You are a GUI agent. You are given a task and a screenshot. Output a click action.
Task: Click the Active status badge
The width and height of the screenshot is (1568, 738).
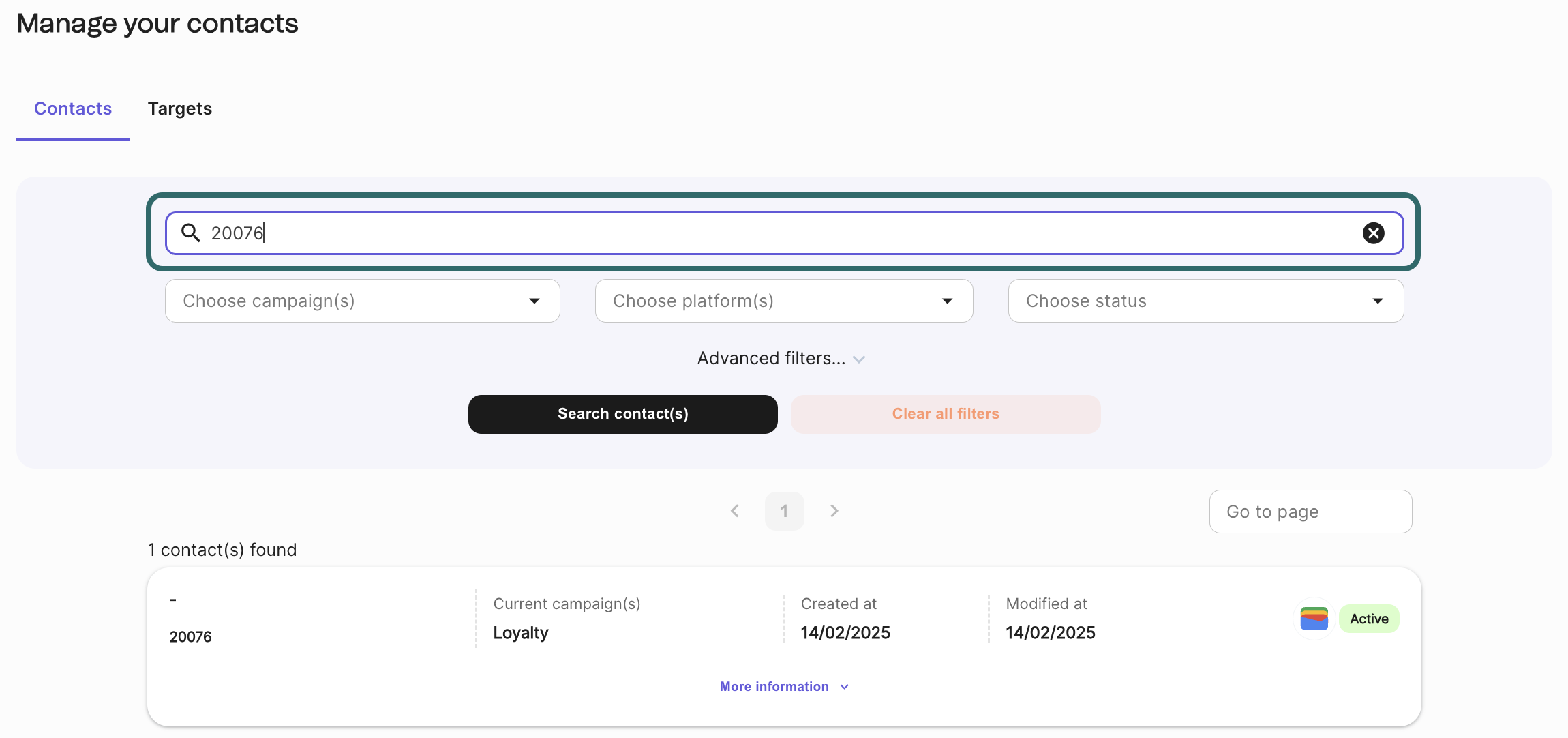click(1369, 619)
